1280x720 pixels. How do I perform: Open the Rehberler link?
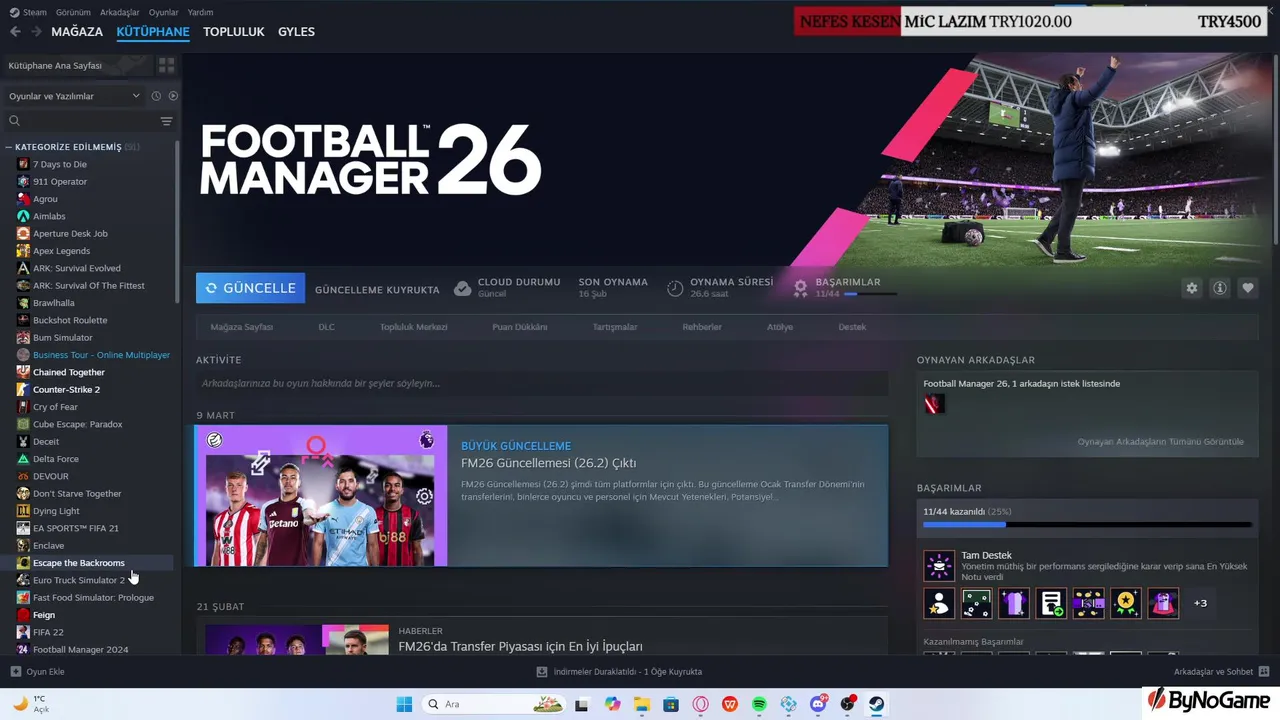(702, 327)
